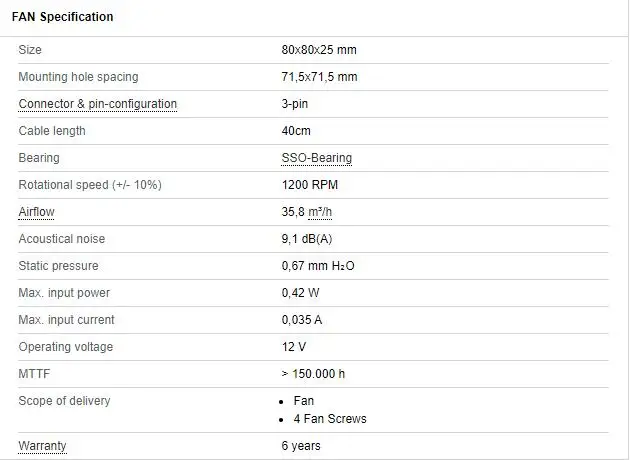This screenshot has height=460, width=630.
Task: Open the SSO-Bearing link
Action: click(316, 158)
